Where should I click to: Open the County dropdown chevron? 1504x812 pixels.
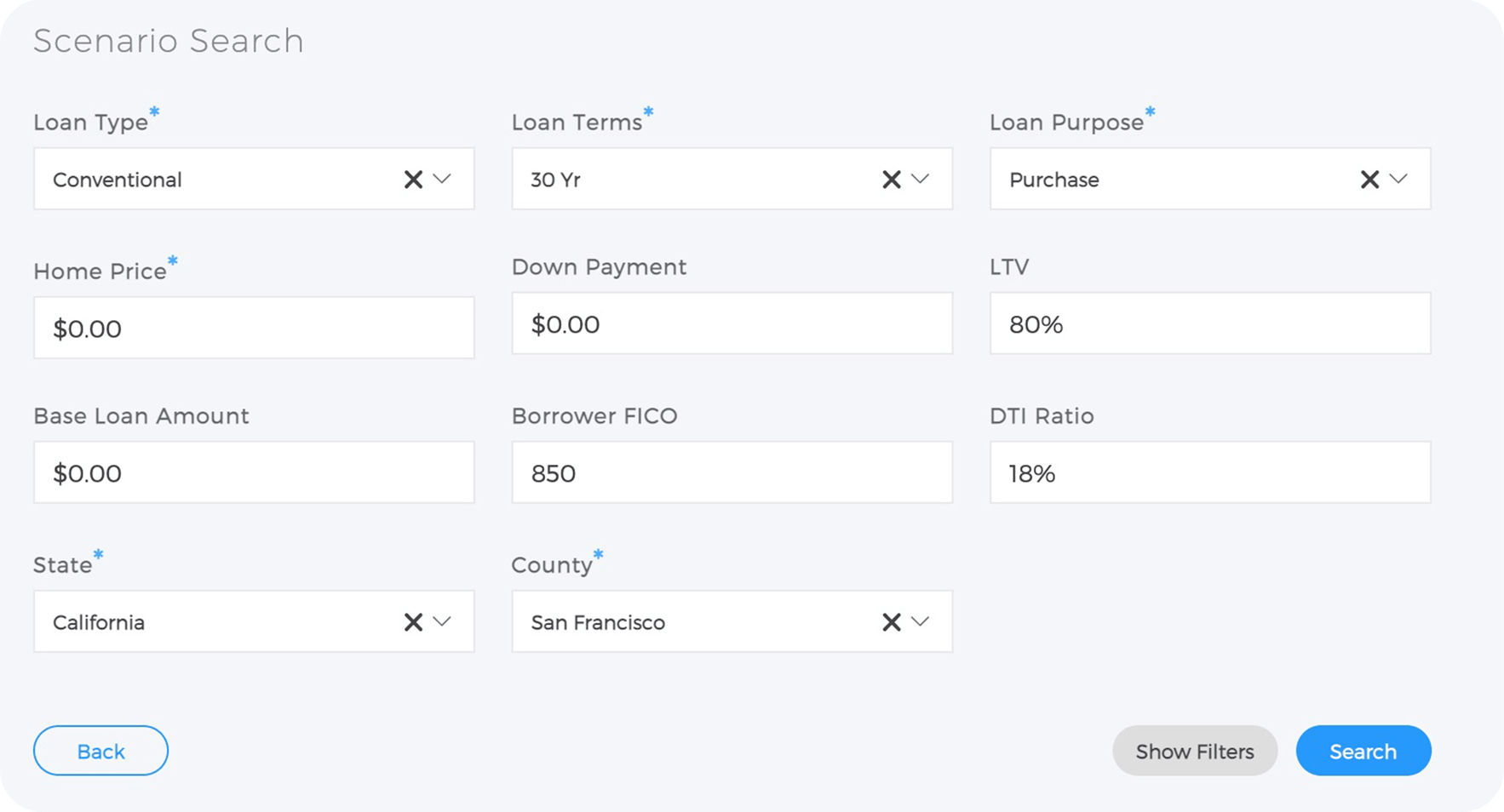click(x=920, y=622)
